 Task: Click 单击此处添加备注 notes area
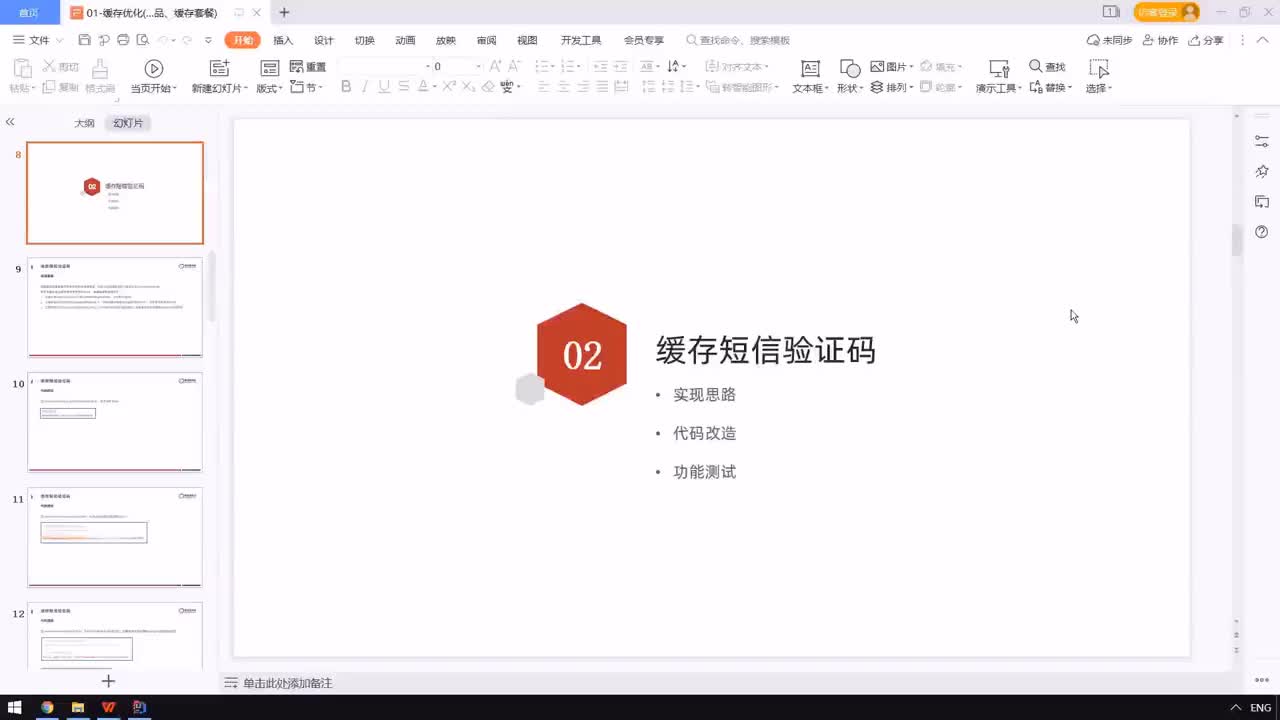pyautogui.click(x=287, y=683)
